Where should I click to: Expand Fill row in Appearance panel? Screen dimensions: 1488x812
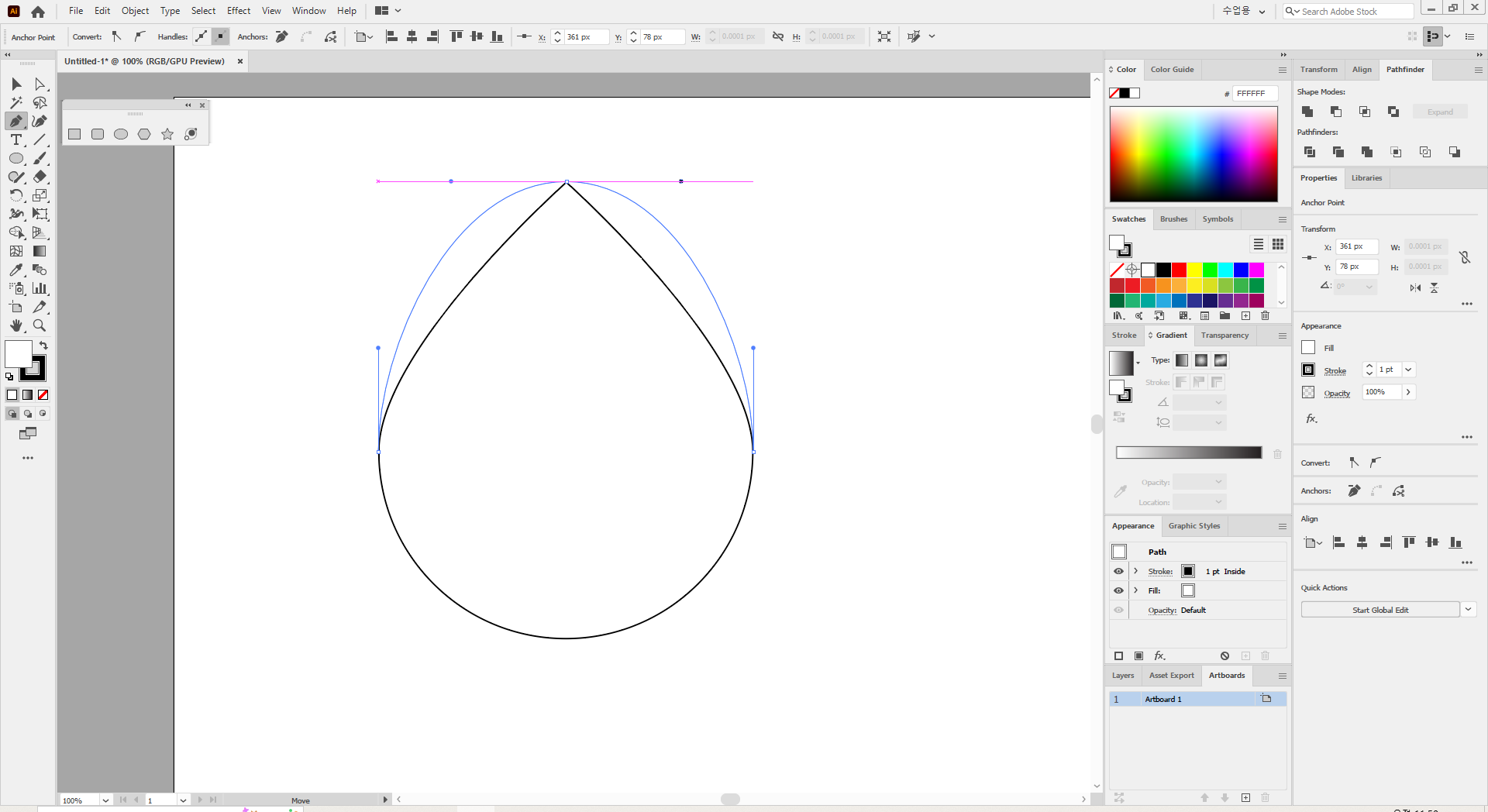(1136, 590)
